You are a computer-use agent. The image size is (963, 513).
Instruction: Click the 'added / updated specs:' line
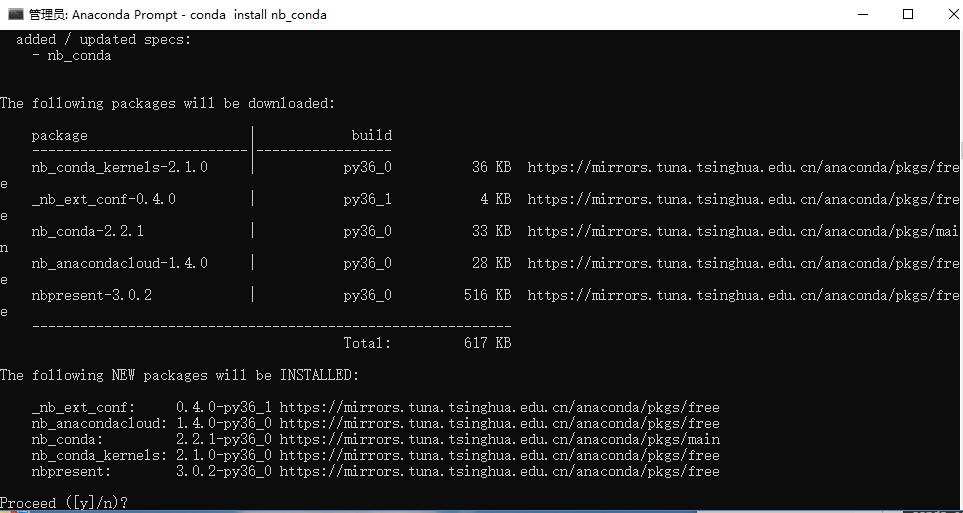tap(104, 39)
